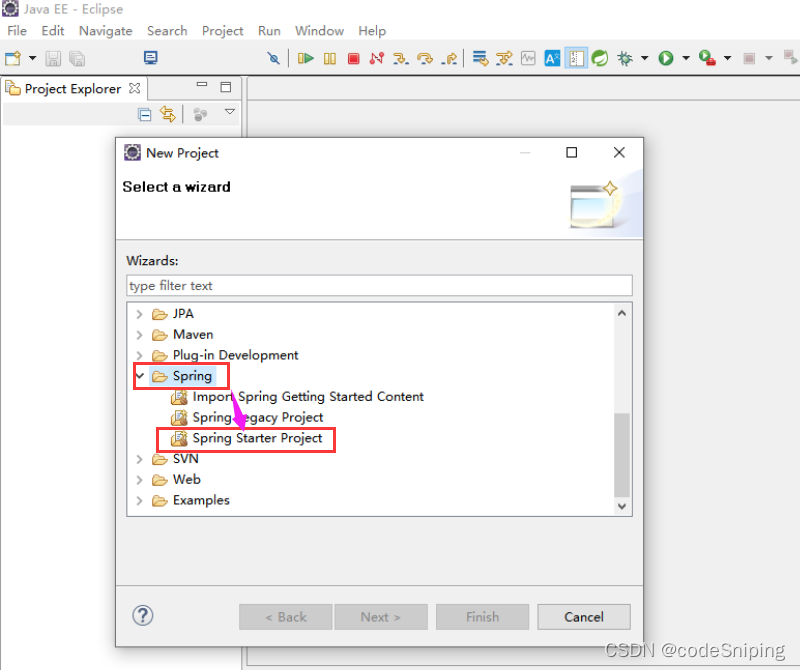
Task: Click the green Spring leaf icon
Action: (599, 58)
